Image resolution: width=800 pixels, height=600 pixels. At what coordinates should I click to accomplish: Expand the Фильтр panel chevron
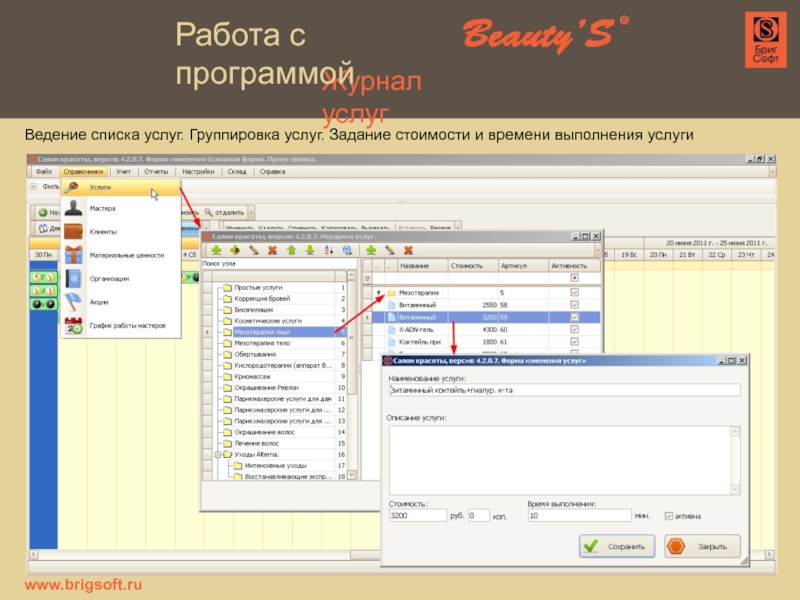(x=34, y=187)
